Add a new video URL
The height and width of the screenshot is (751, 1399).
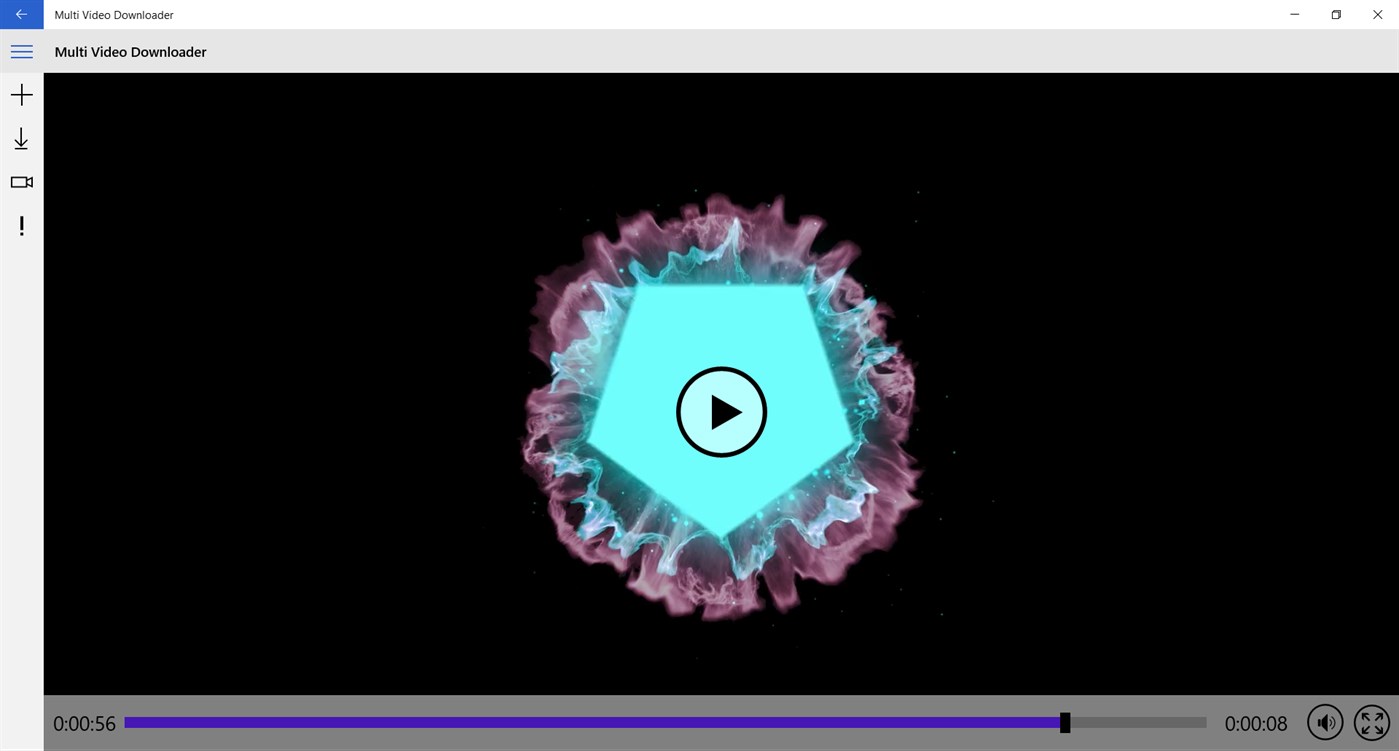pos(21,94)
